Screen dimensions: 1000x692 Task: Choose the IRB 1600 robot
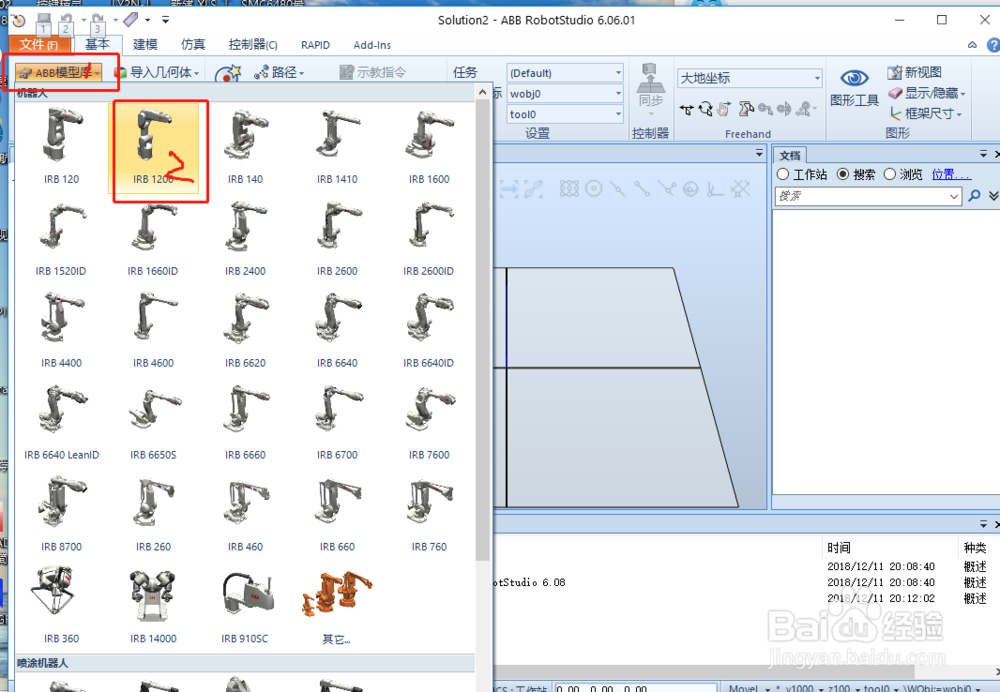(x=429, y=146)
